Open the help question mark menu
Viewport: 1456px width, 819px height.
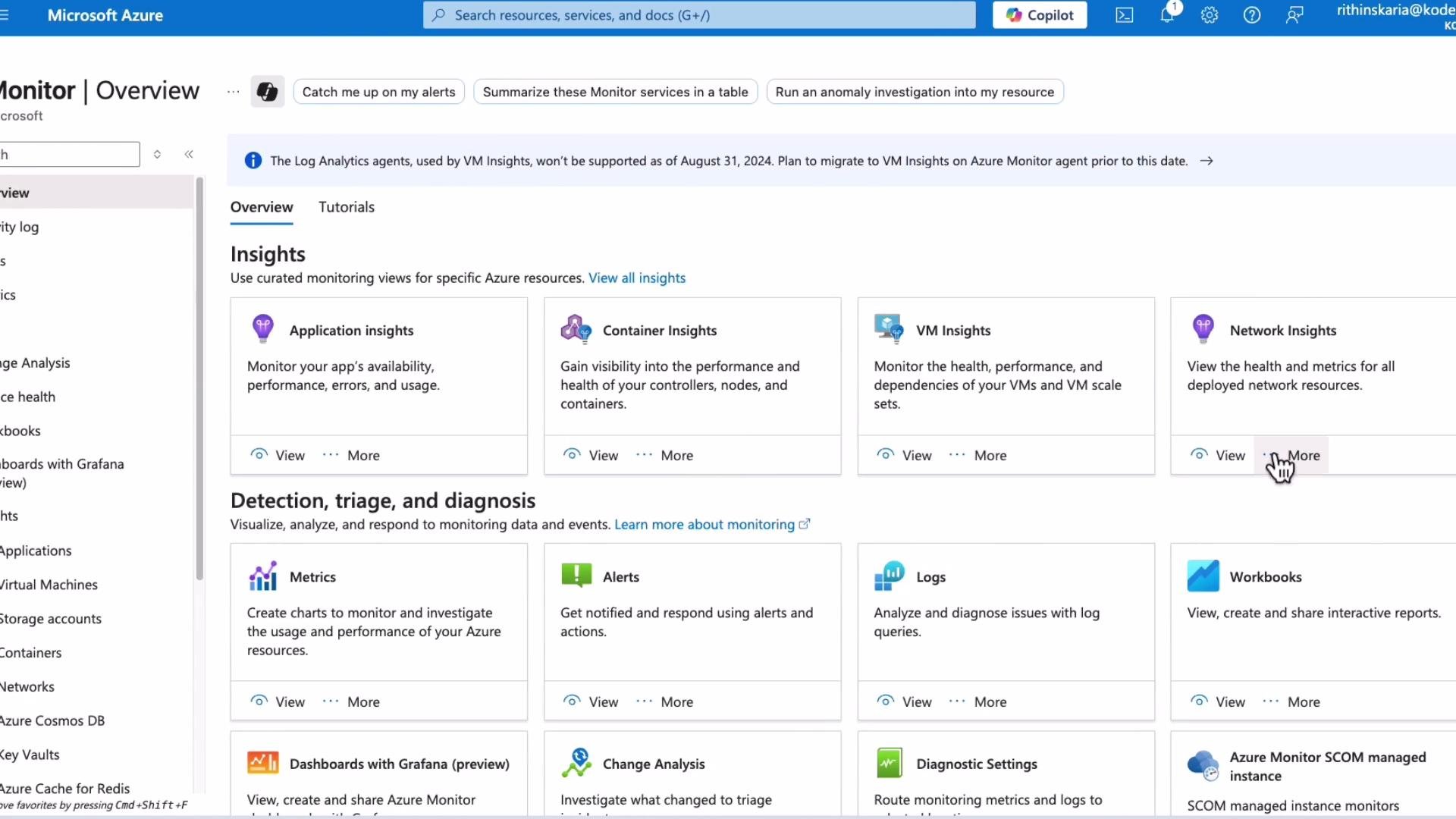pos(1252,15)
